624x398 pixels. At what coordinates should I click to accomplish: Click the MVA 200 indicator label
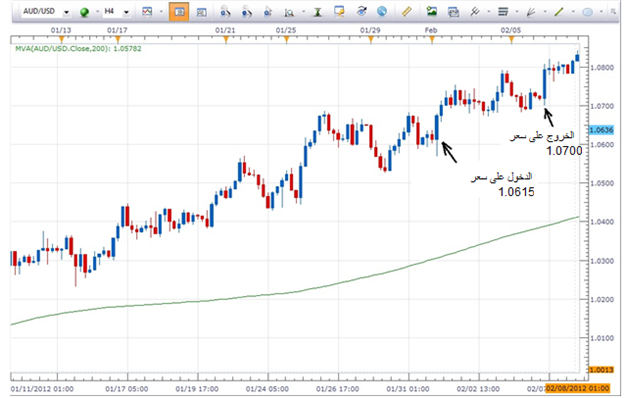click(78, 49)
